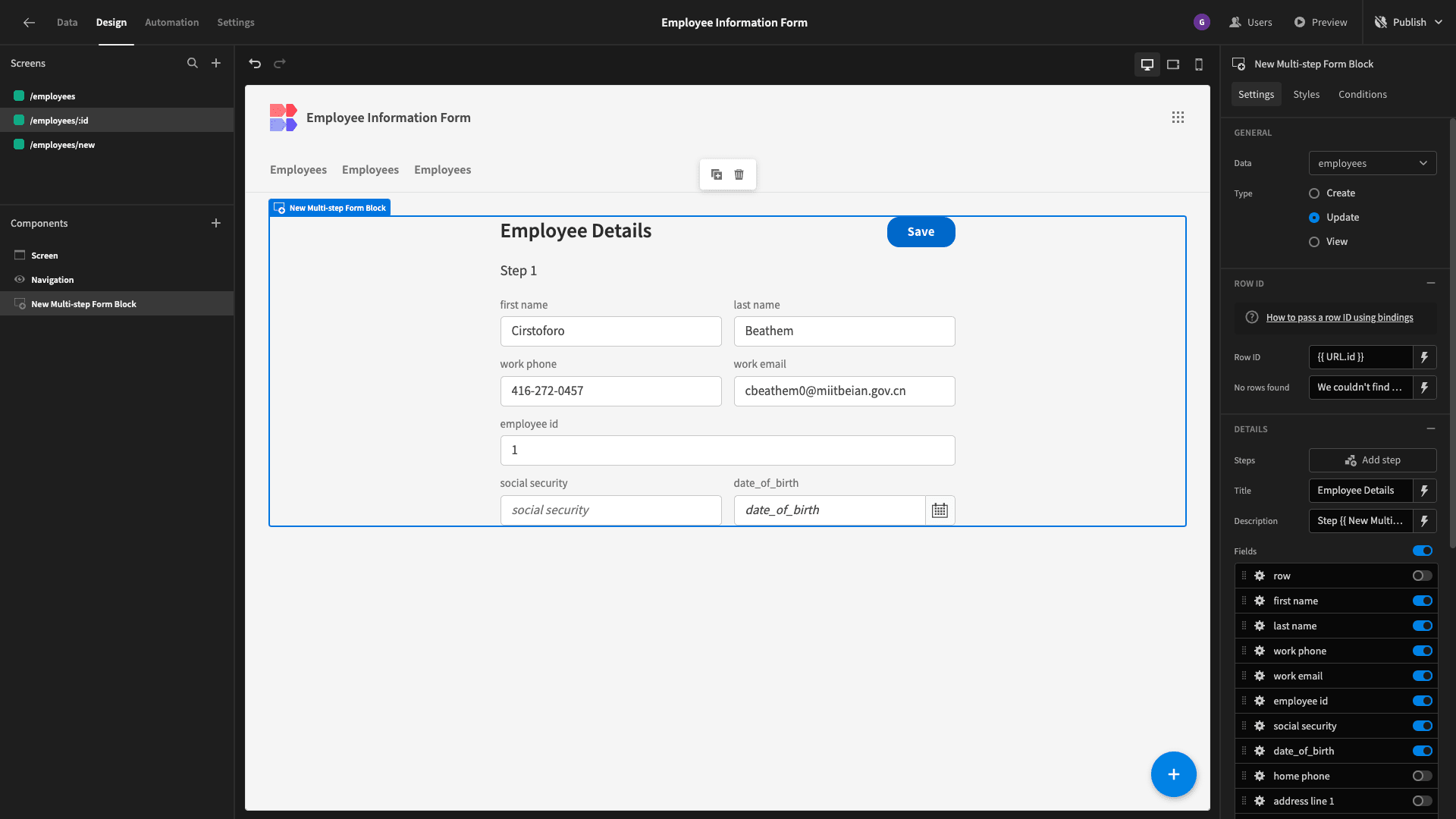1456x819 pixels.
Task: Toggle off the last name field
Action: [x=1423, y=626]
